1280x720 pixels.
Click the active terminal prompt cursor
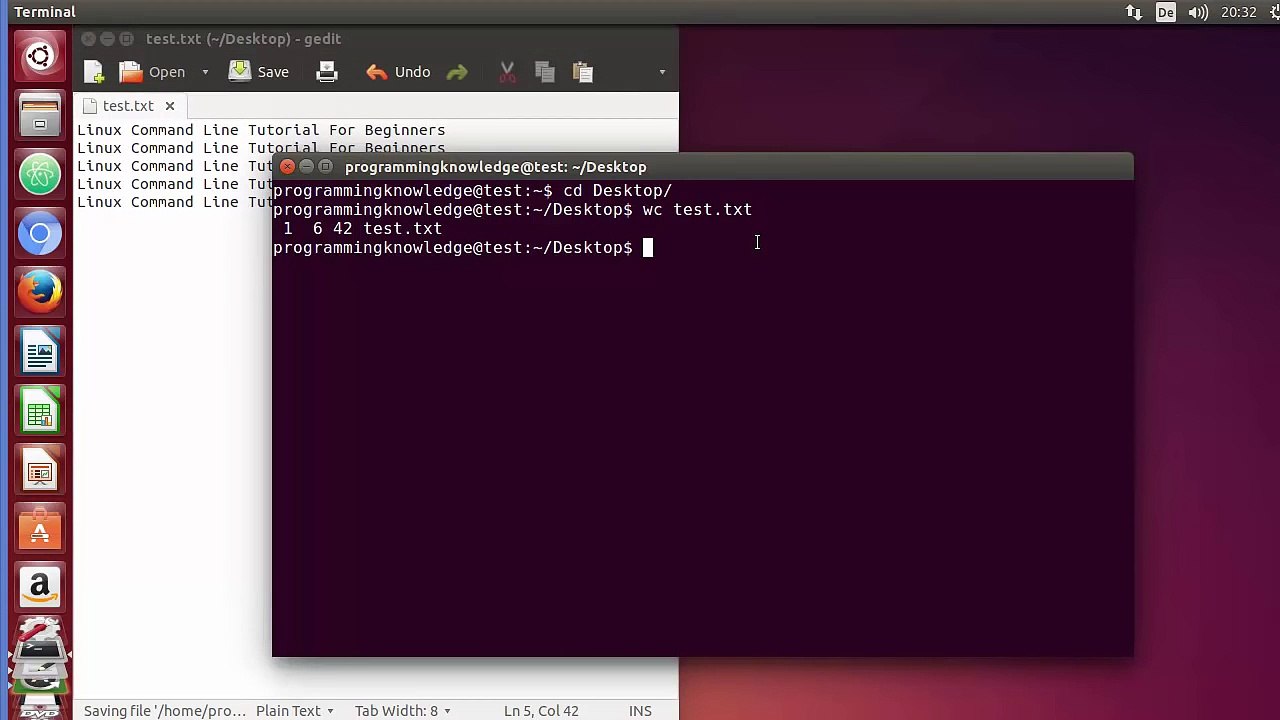[647, 247]
